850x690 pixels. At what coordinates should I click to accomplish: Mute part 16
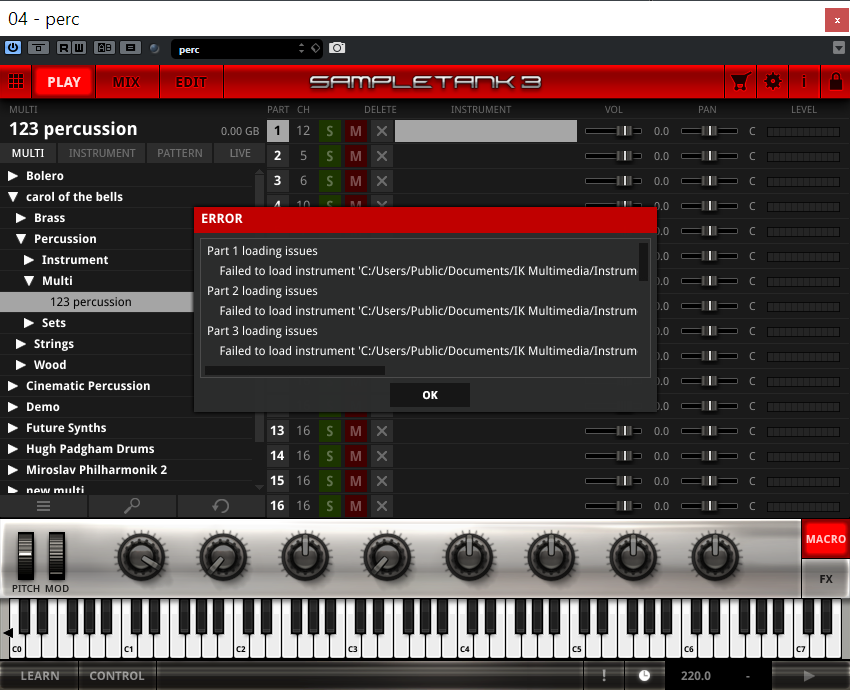356,506
